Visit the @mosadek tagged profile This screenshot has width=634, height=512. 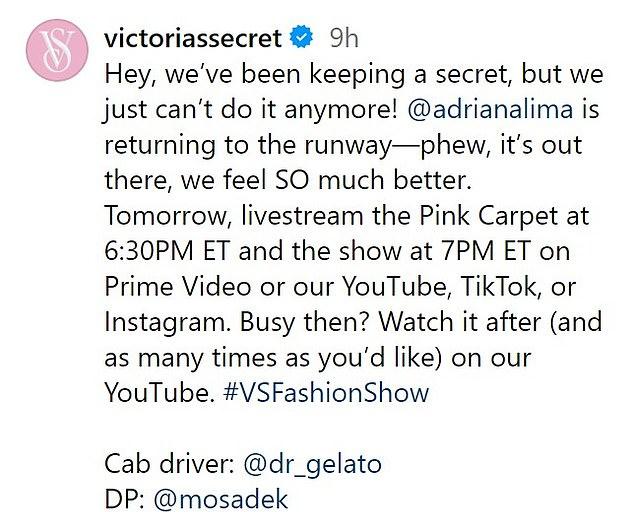(x=221, y=498)
